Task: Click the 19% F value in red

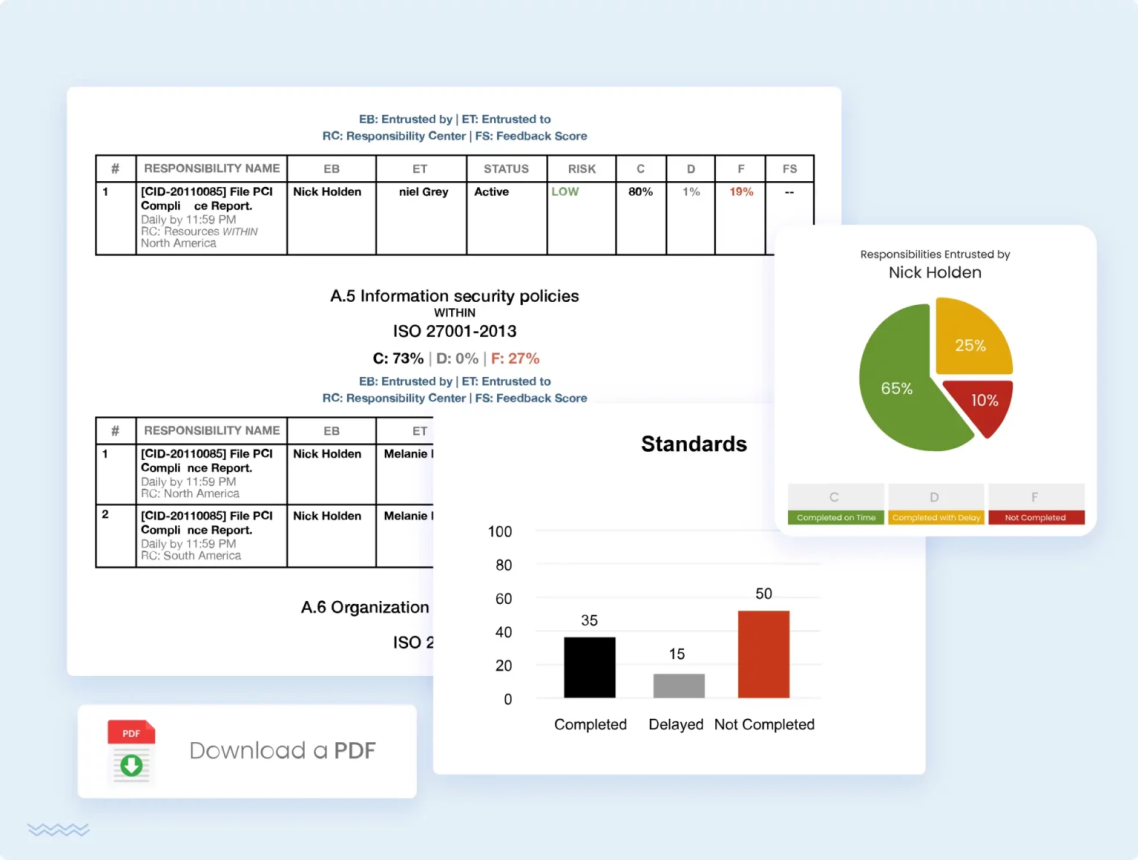Action: tap(741, 192)
